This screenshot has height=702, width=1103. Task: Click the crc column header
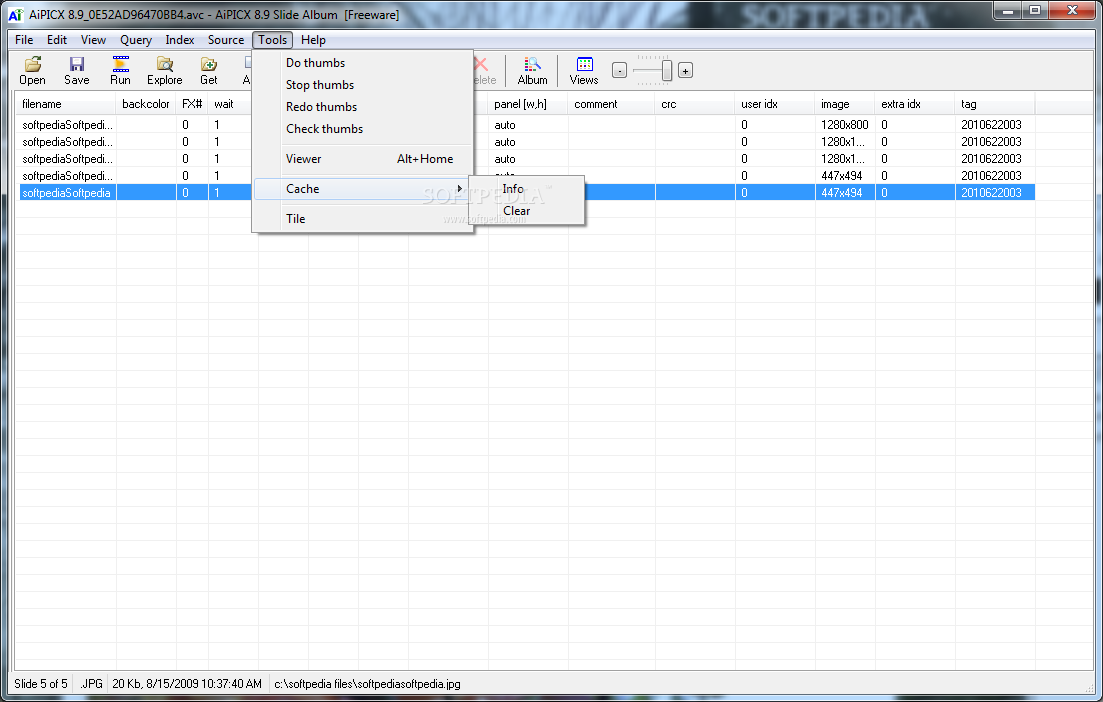point(695,104)
